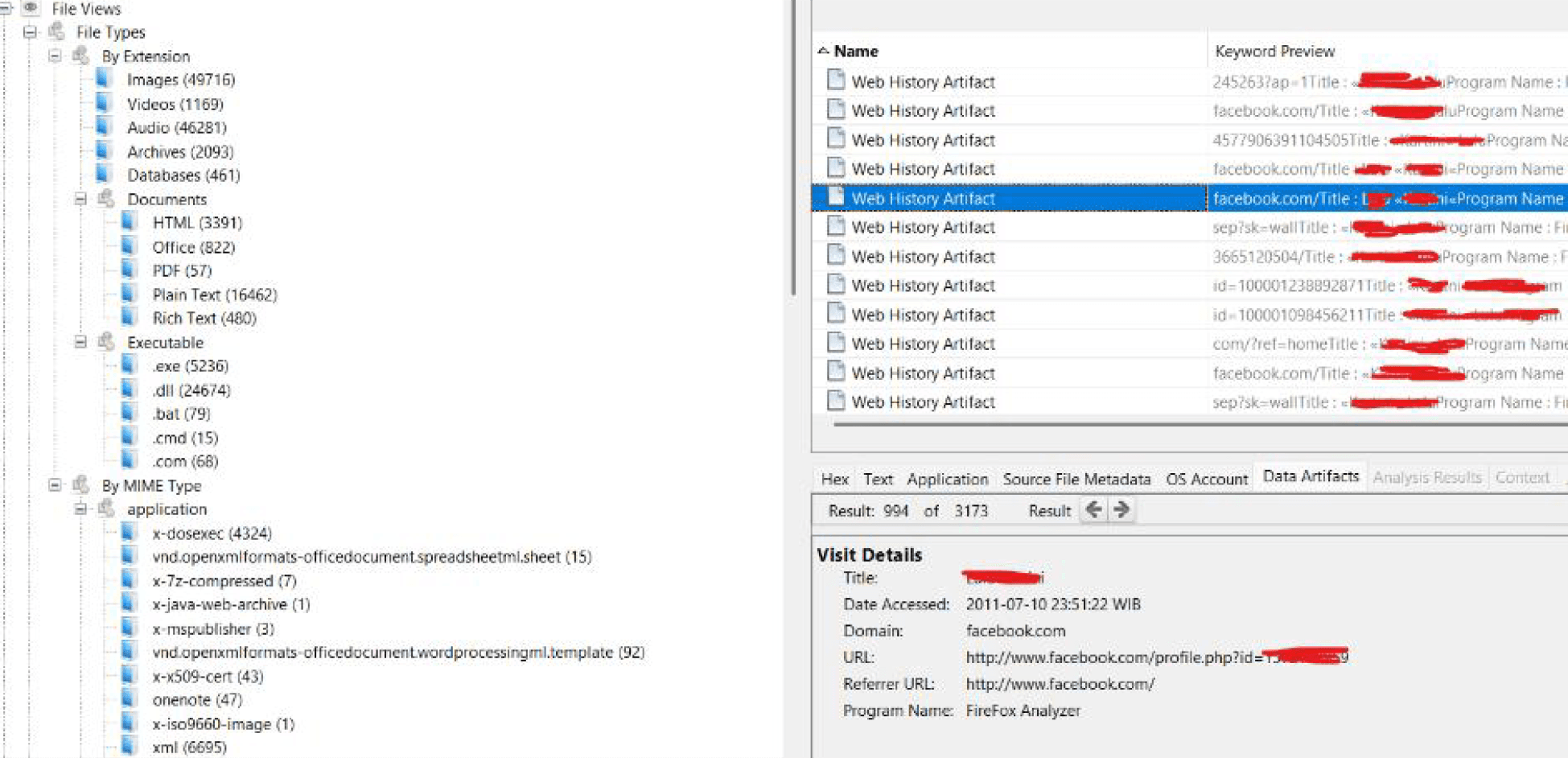Click the Audio (46281) node icon
1568x758 pixels.
tap(103, 127)
